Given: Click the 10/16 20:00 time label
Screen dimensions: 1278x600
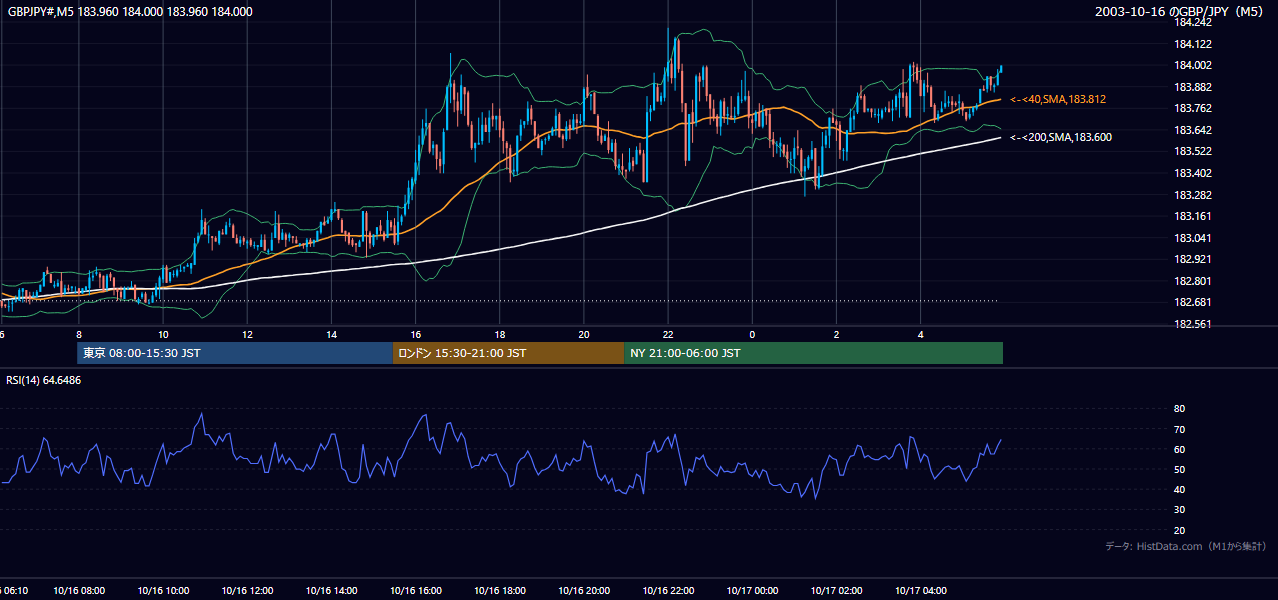Looking at the screenshot, I should [x=583, y=591].
